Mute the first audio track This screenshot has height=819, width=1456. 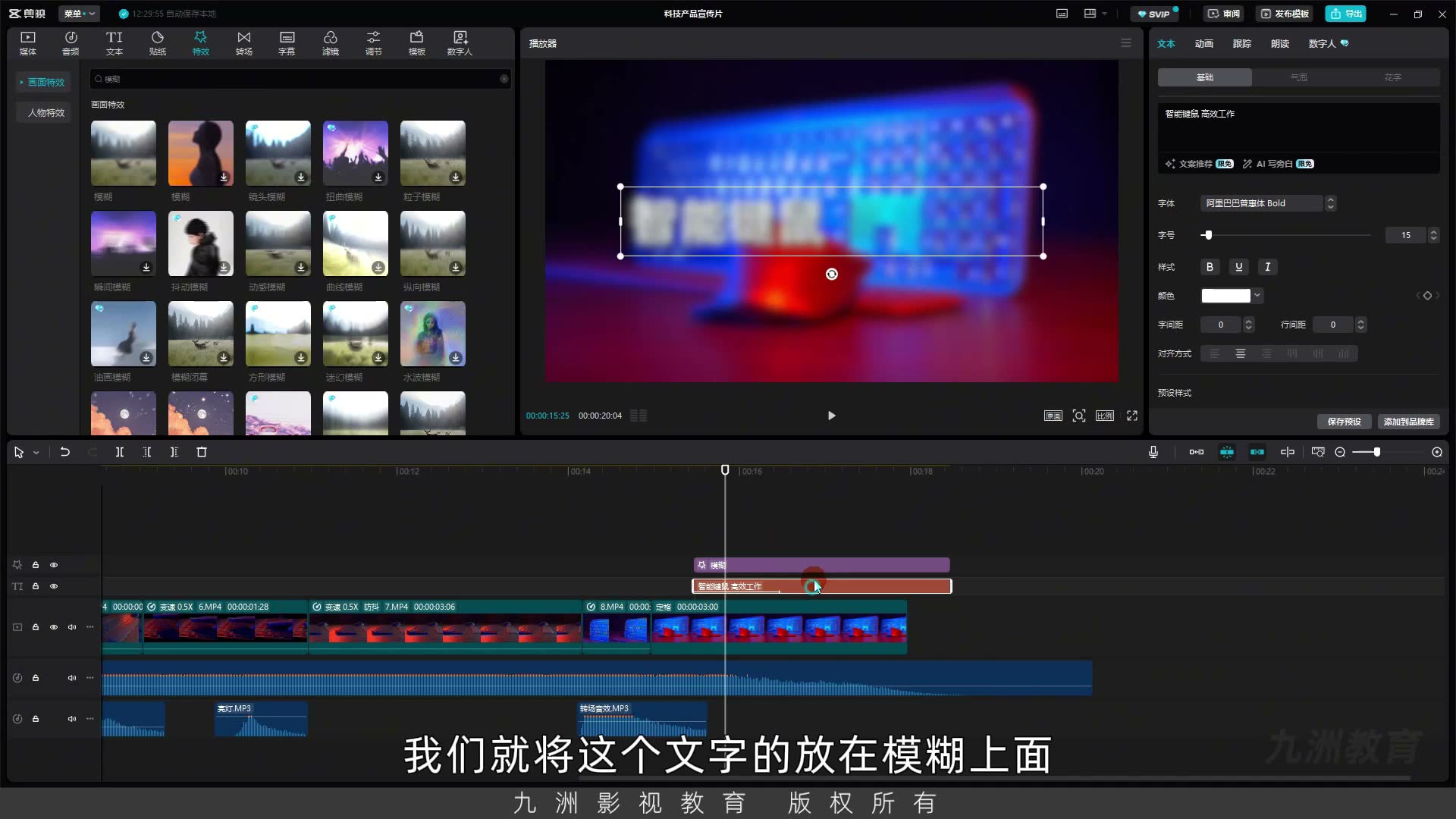[72, 678]
